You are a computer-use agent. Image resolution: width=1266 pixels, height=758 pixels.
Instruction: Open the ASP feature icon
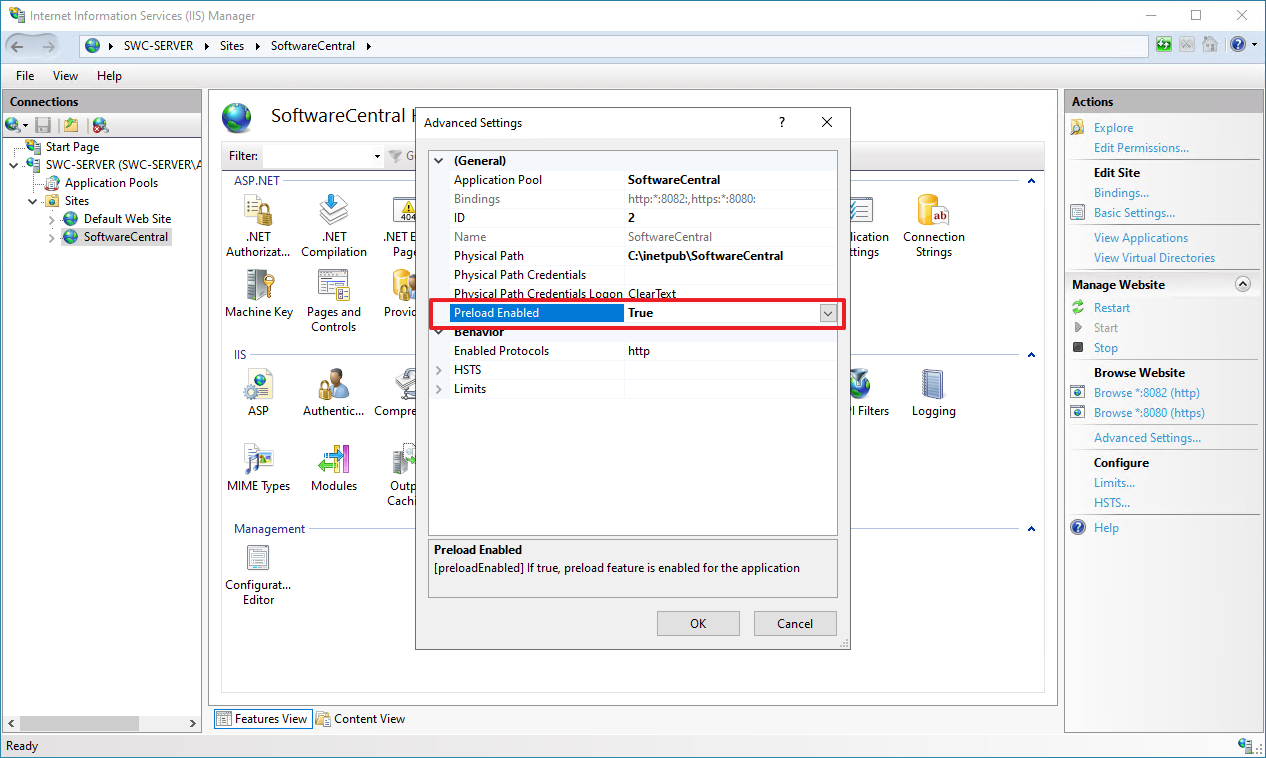point(258,387)
